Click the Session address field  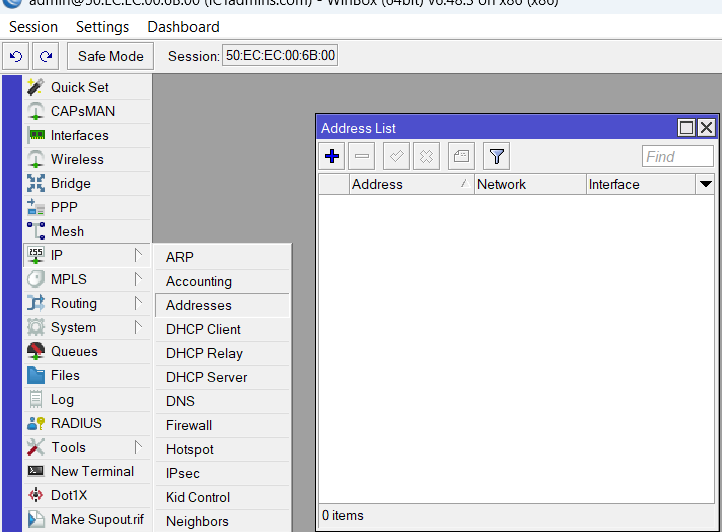click(280, 55)
